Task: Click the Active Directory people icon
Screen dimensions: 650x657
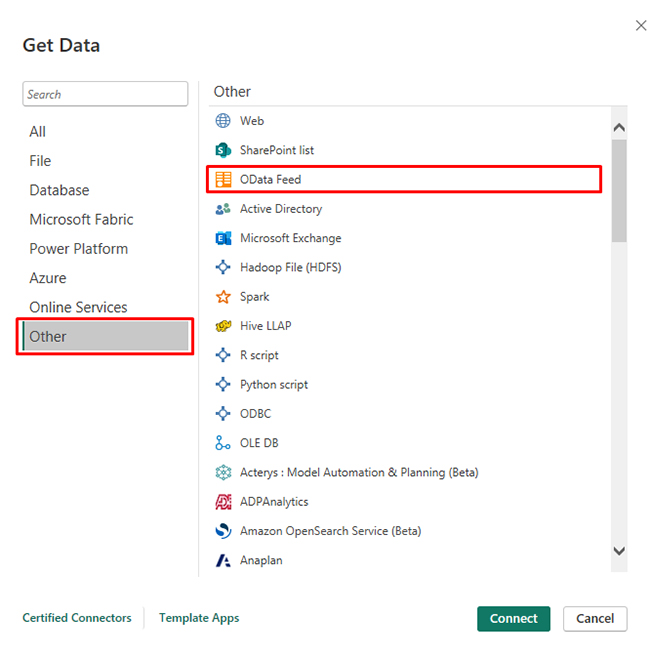Action: pyautogui.click(x=223, y=209)
